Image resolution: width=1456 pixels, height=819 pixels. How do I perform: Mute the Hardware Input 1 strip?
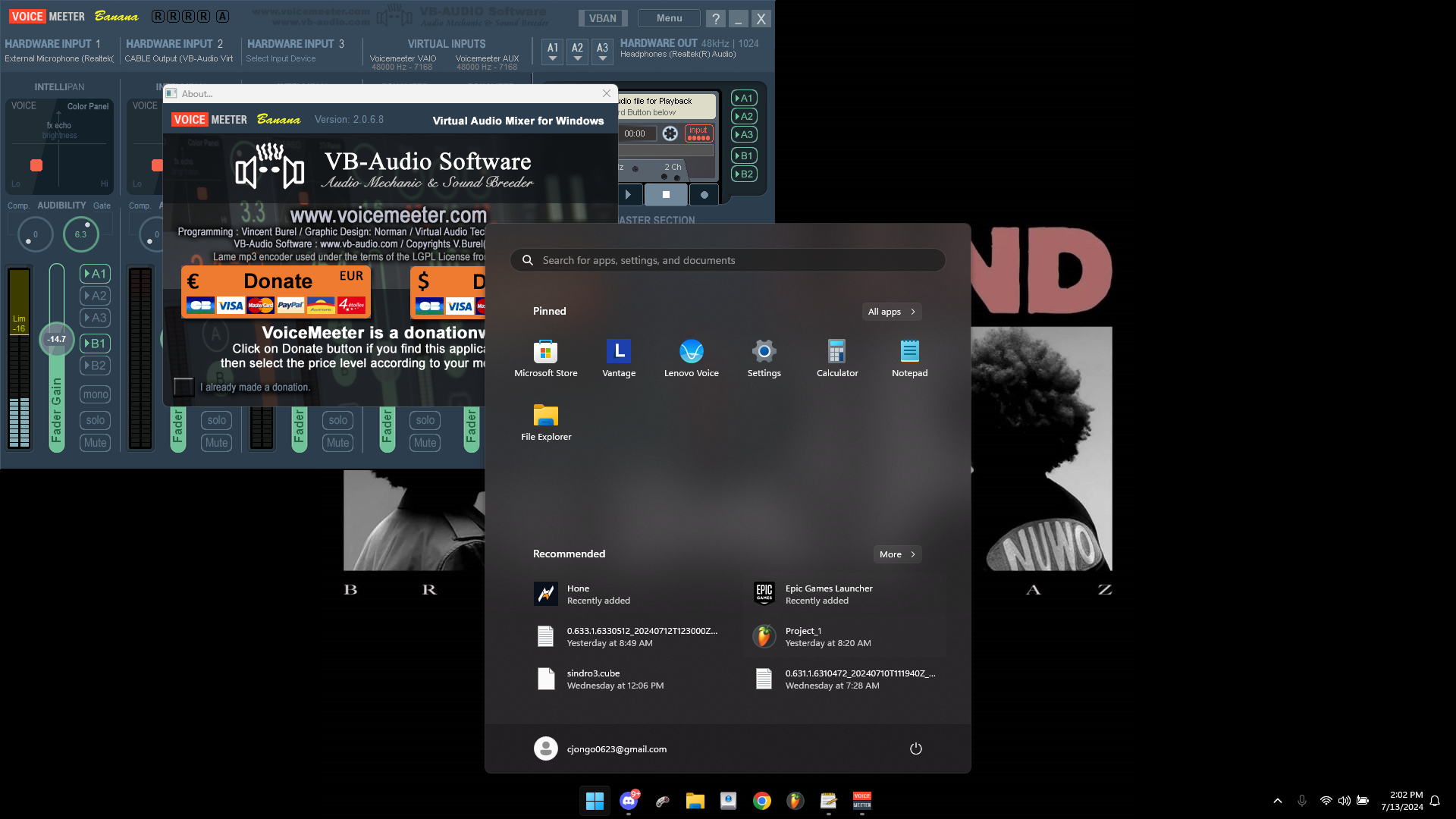[96, 443]
